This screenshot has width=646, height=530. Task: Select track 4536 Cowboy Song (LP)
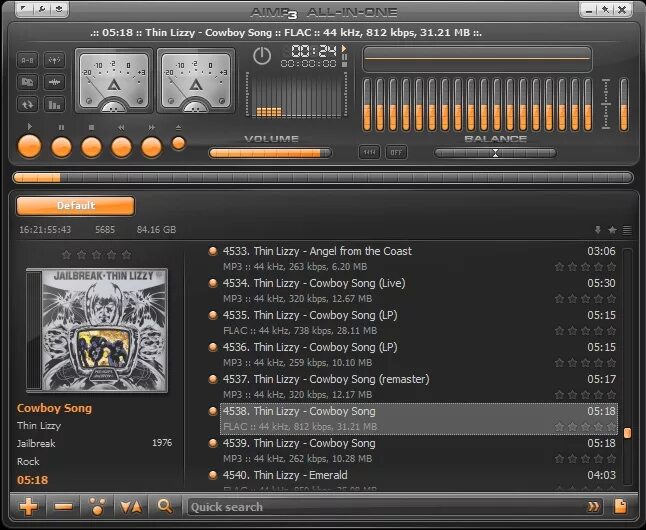419,355
